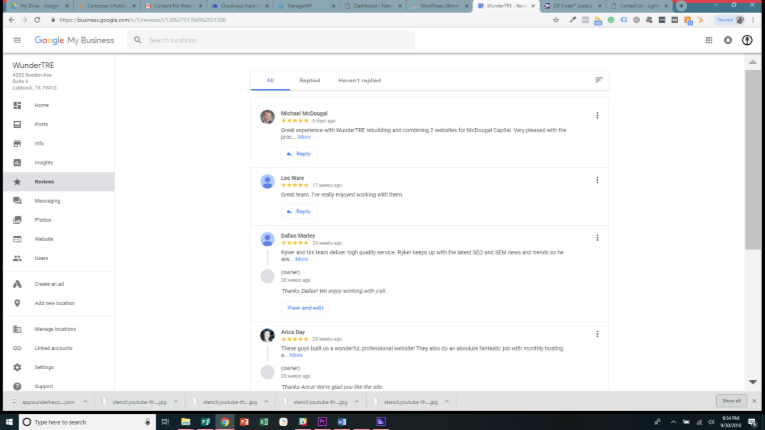Expand Arica Day review with More link
The height and width of the screenshot is (430, 765).
pos(296,355)
